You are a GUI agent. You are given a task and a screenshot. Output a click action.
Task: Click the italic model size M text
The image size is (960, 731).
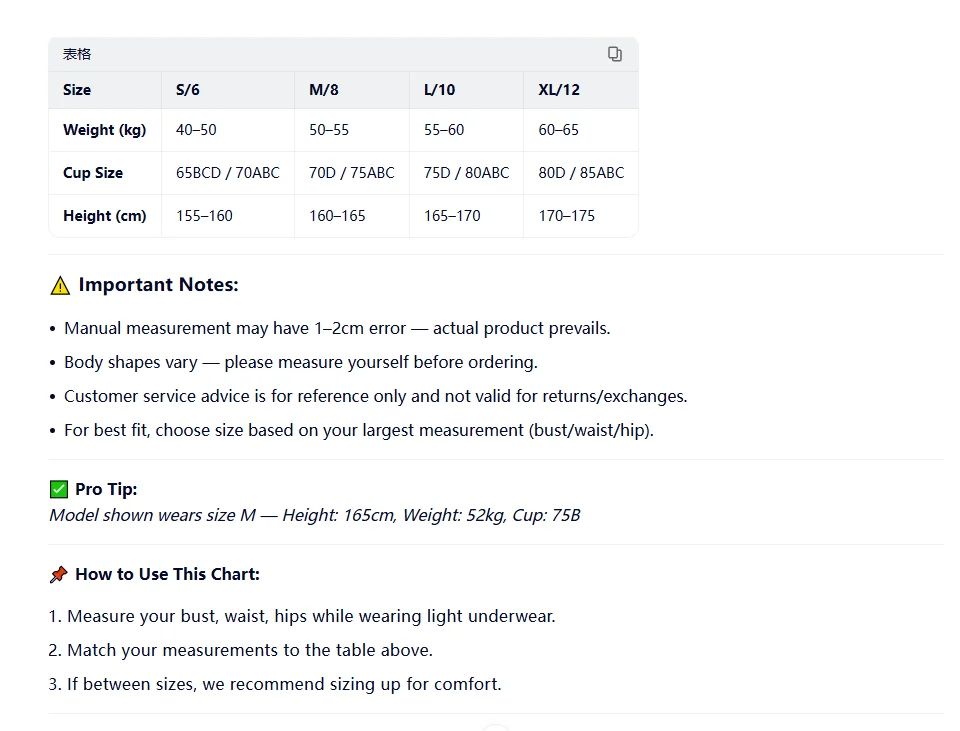point(315,515)
